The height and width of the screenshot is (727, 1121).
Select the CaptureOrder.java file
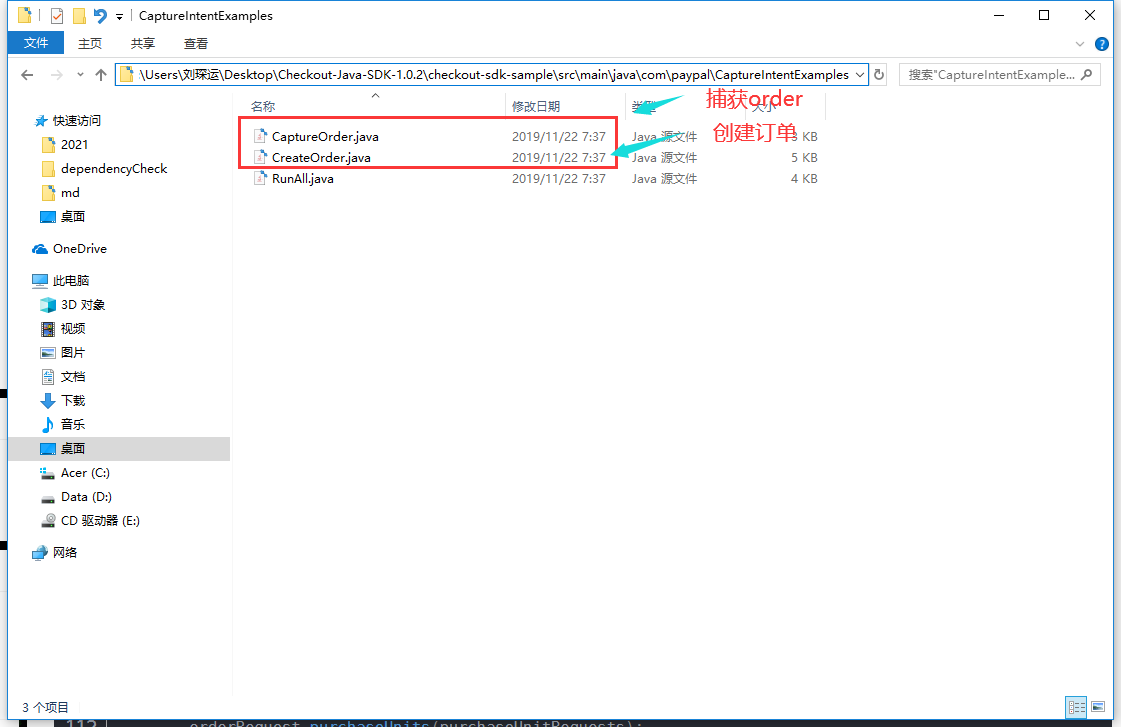point(324,136)
